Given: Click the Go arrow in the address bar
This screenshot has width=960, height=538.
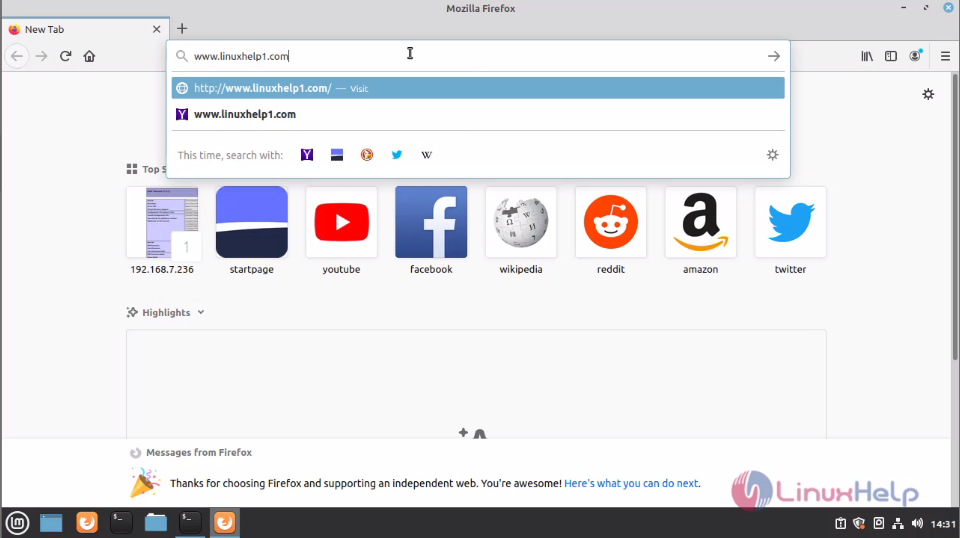Looking at the screenshot, I should tap(774, 56).
